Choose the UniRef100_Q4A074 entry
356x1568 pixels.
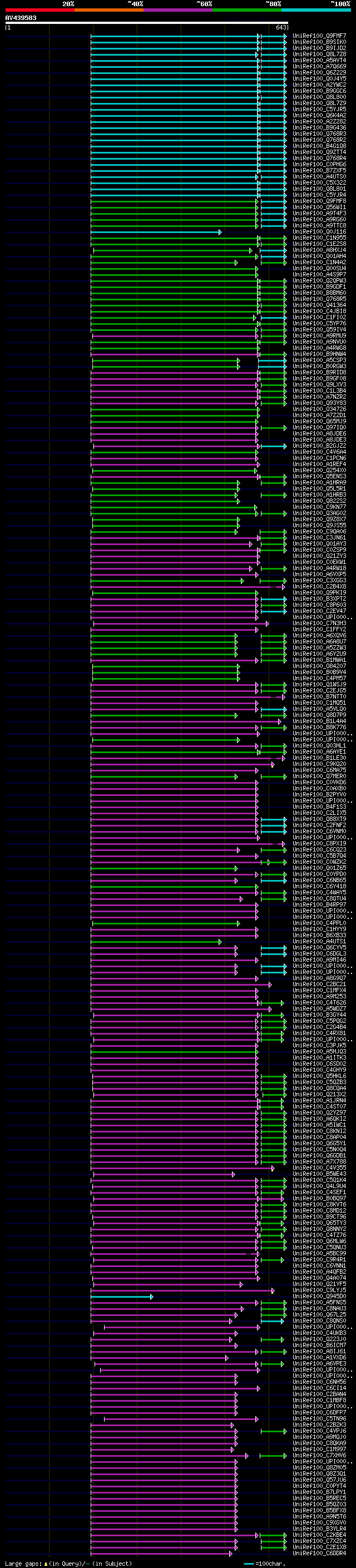[319, 1278]
